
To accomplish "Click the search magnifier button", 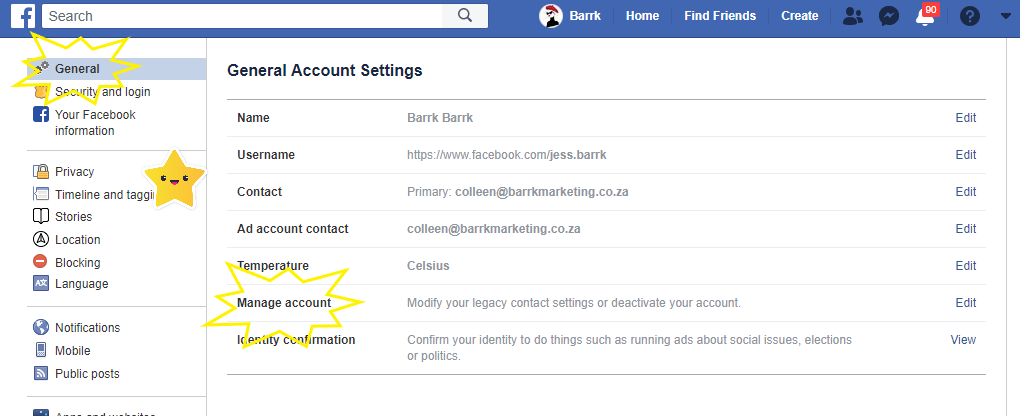I will (465, 15).
